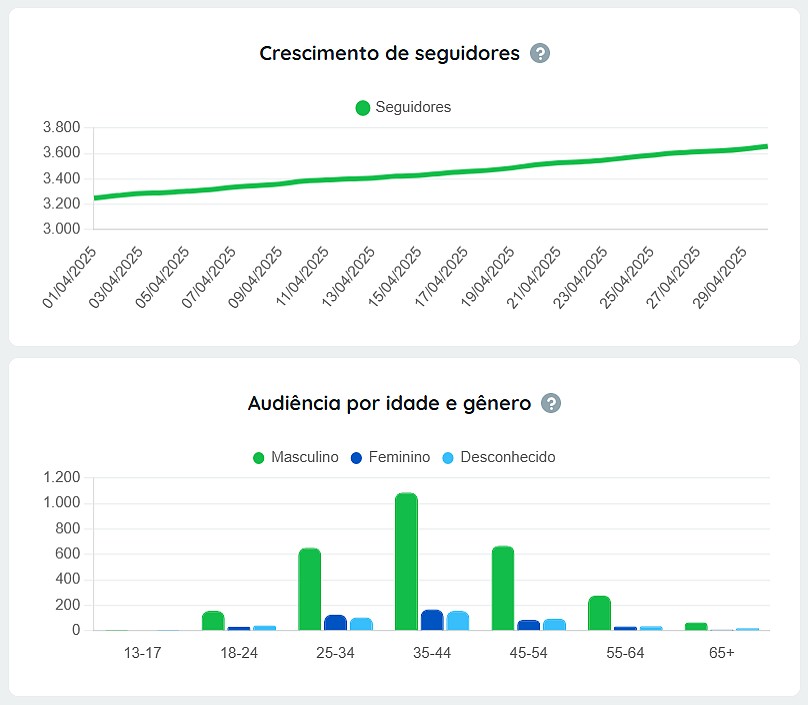Click the 29/04/2025 date label
The image size is (808, 705).
click(719, 277)
